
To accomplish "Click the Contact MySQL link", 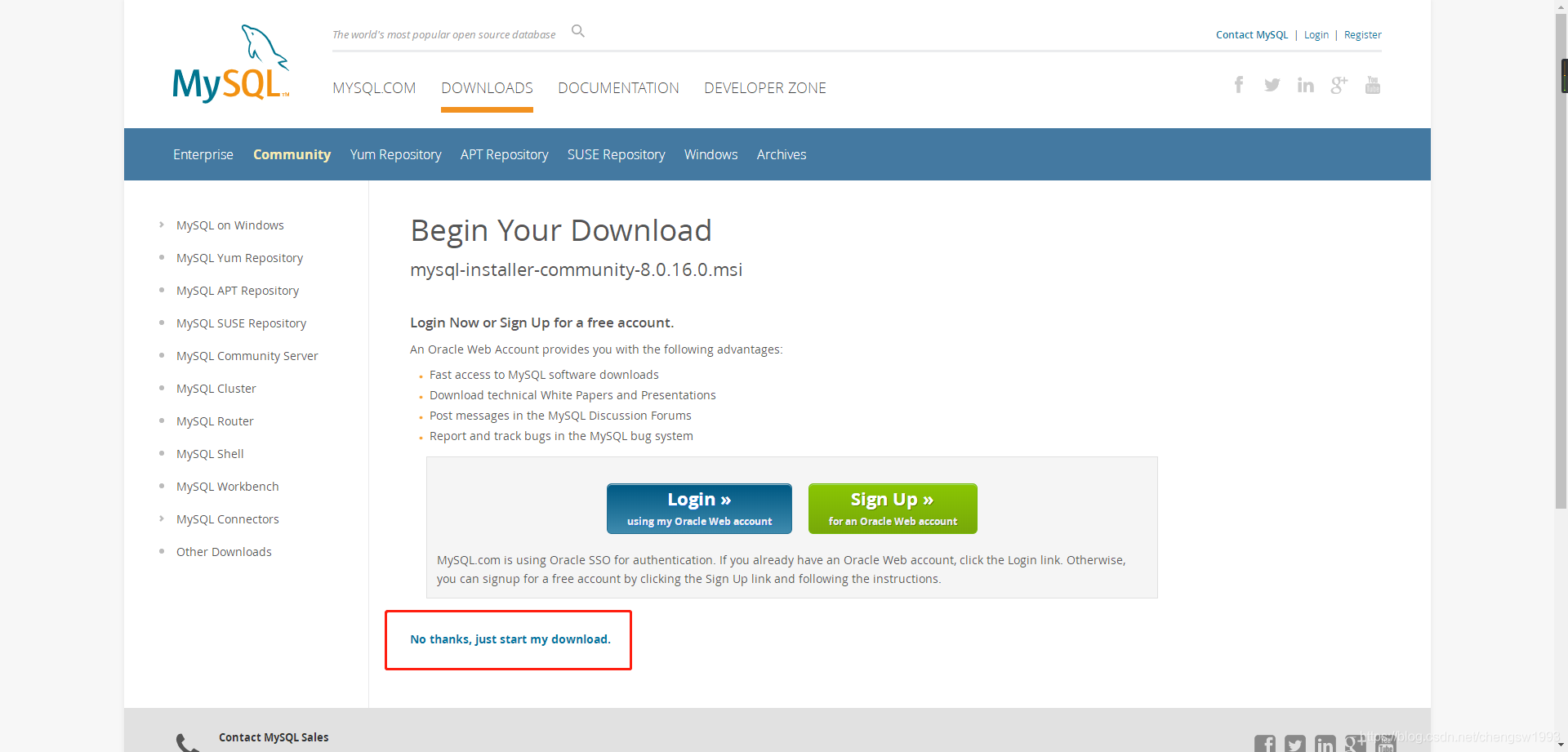I will tap(1252, 35).
